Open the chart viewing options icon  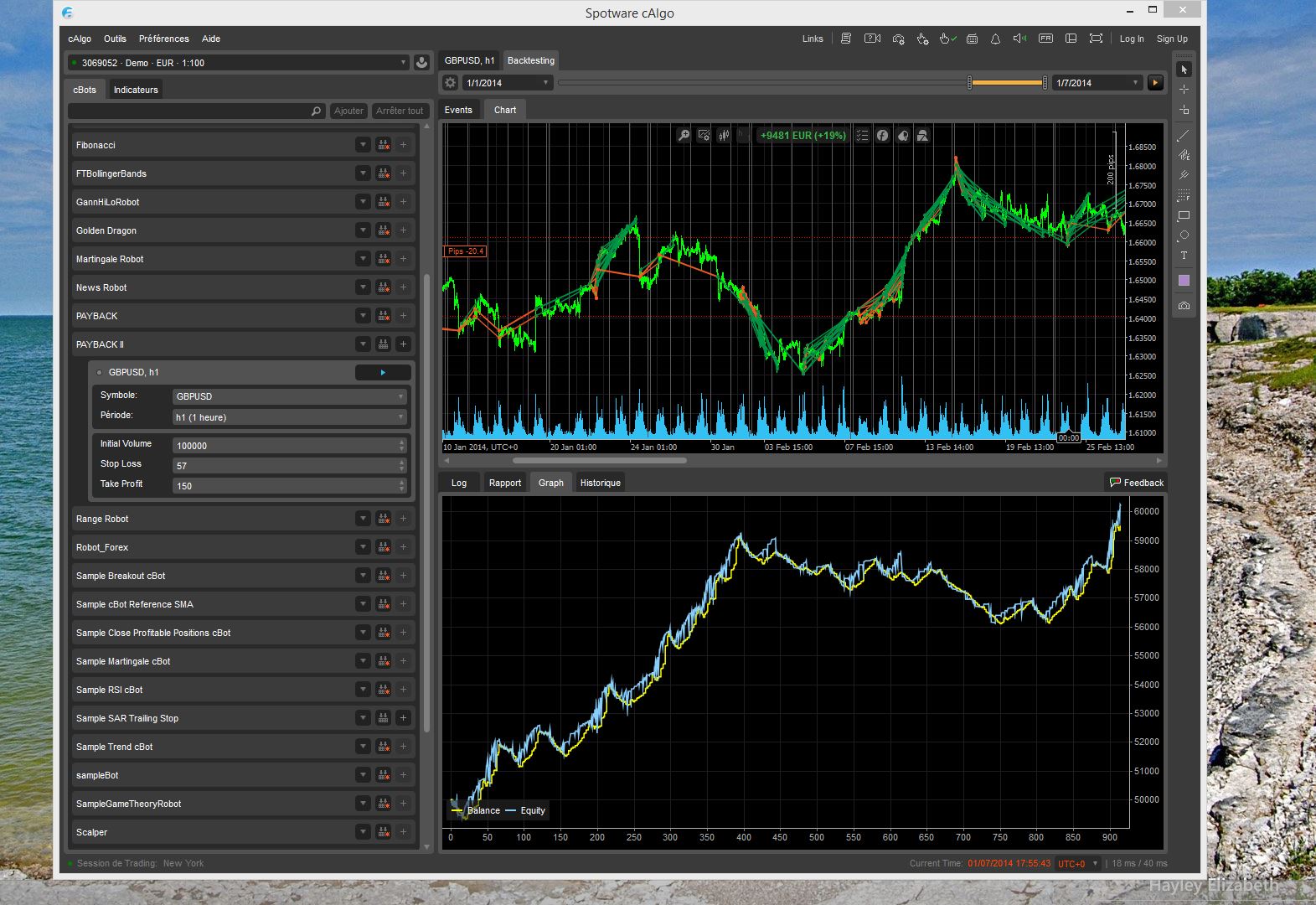coord(704,135)
